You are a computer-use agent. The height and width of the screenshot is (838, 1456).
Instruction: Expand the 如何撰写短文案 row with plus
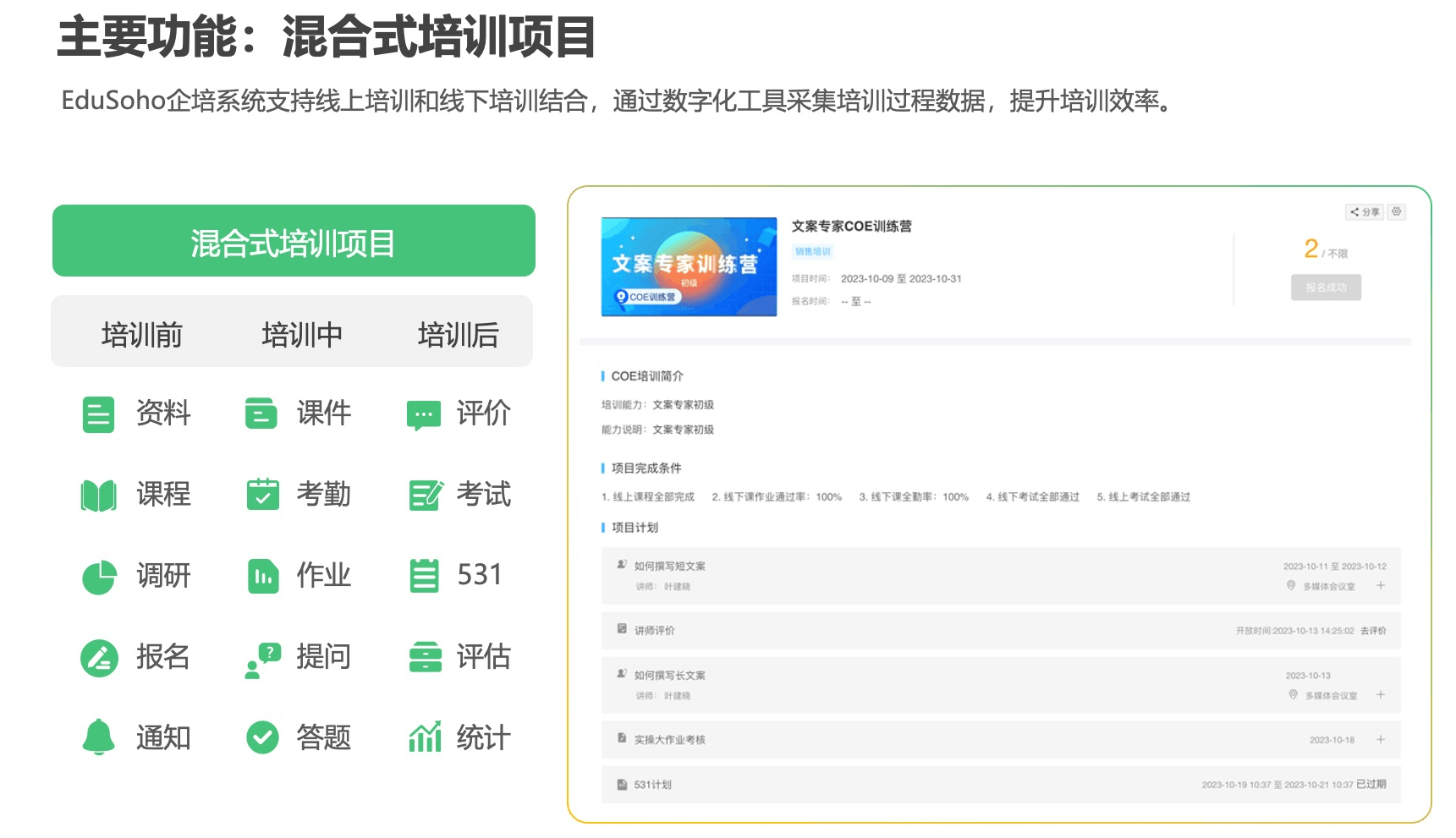(x=1381, y=585)
